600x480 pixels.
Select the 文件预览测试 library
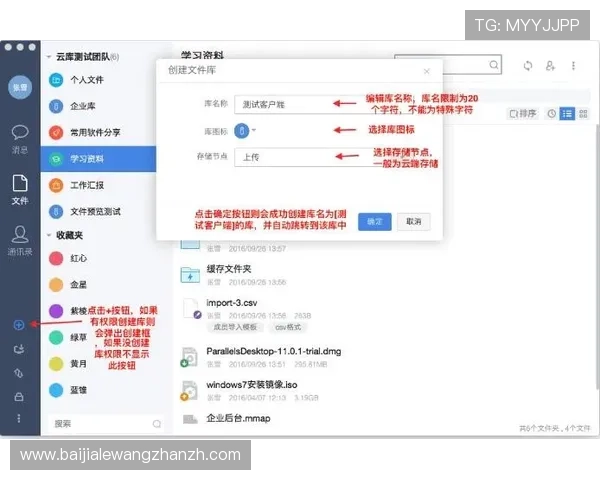click(98, 212)
